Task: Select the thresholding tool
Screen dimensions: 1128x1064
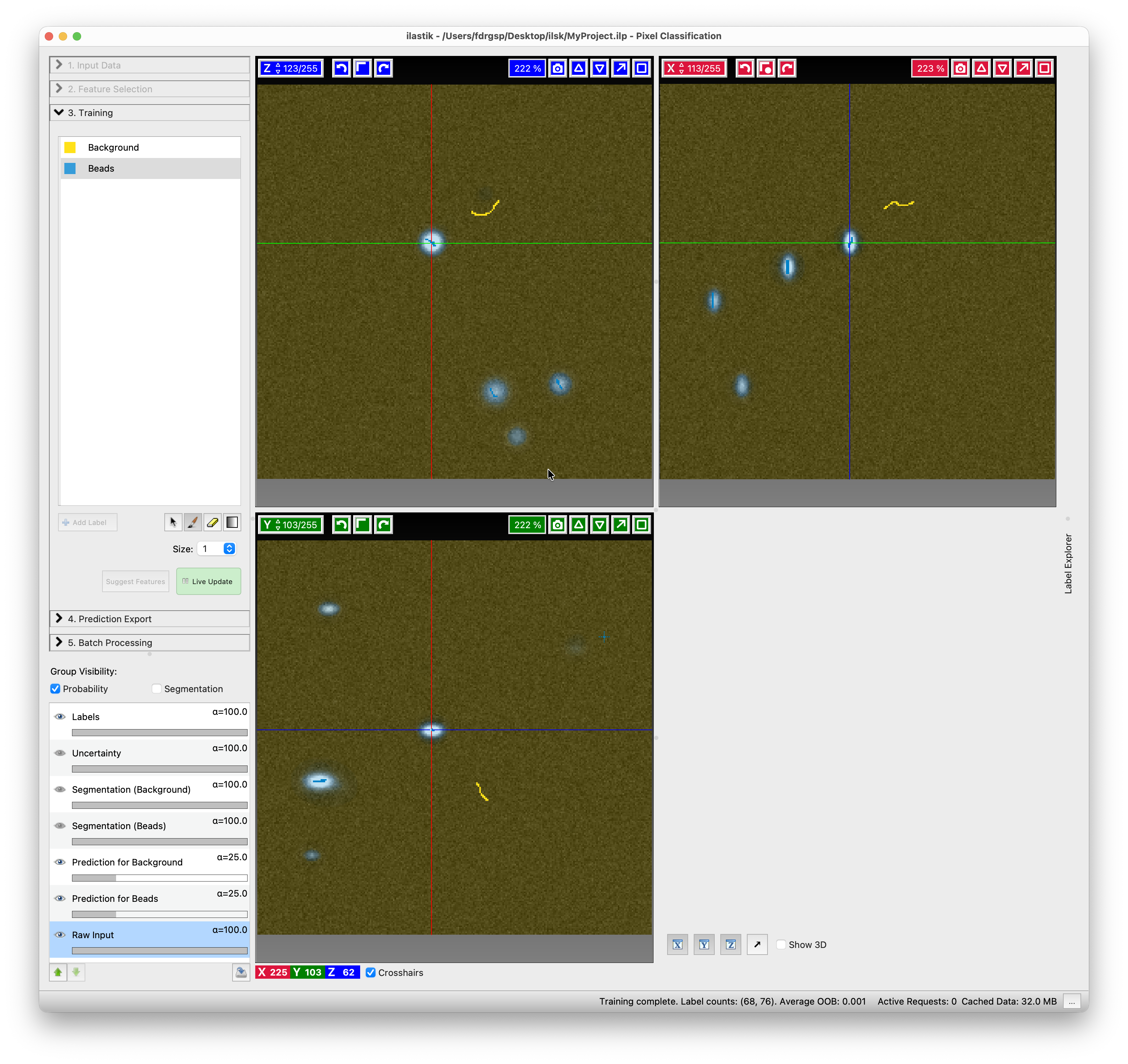Action: [x=232, y=522]
